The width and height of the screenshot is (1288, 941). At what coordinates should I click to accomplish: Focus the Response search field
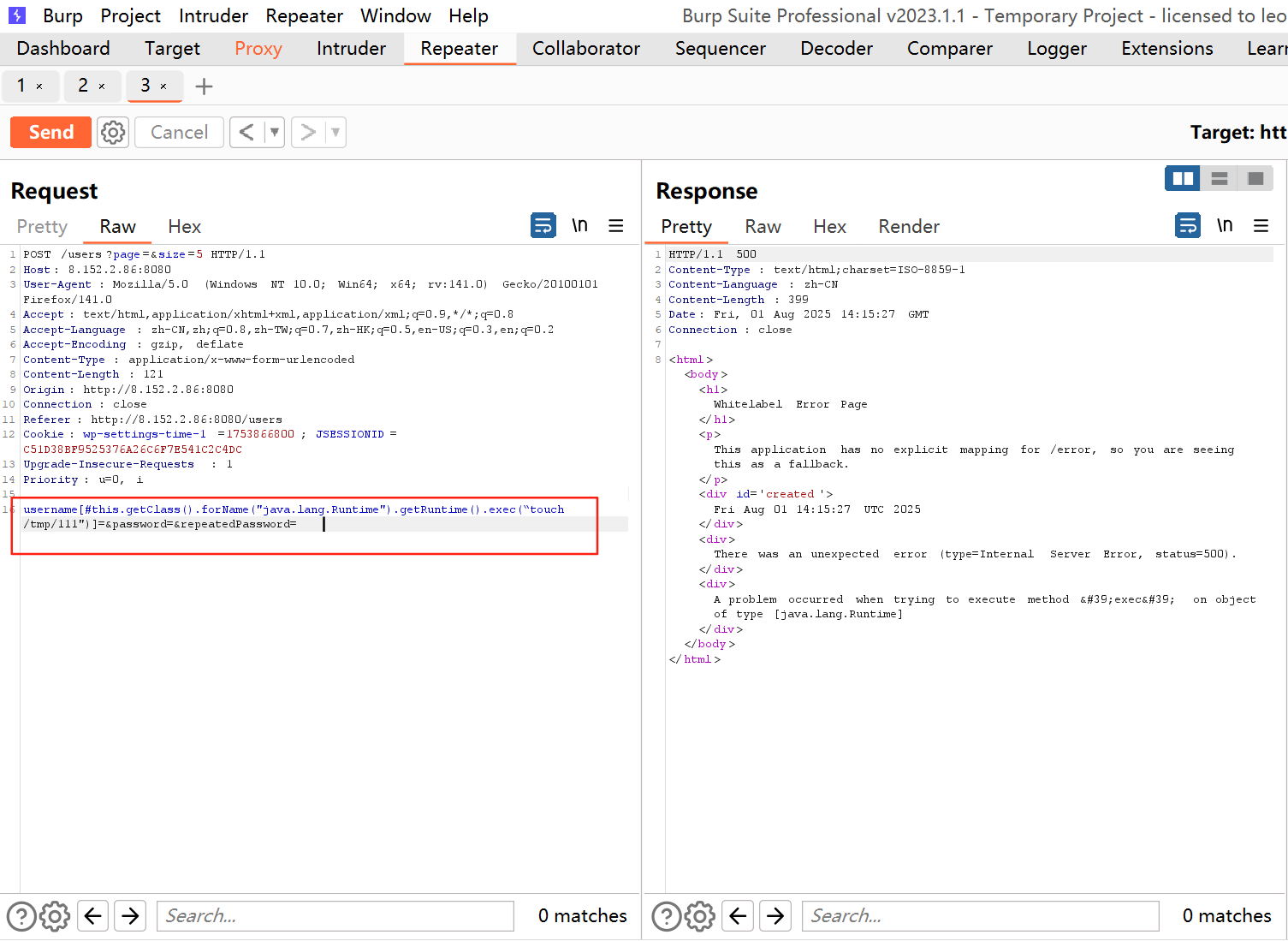tap(980, 916)
